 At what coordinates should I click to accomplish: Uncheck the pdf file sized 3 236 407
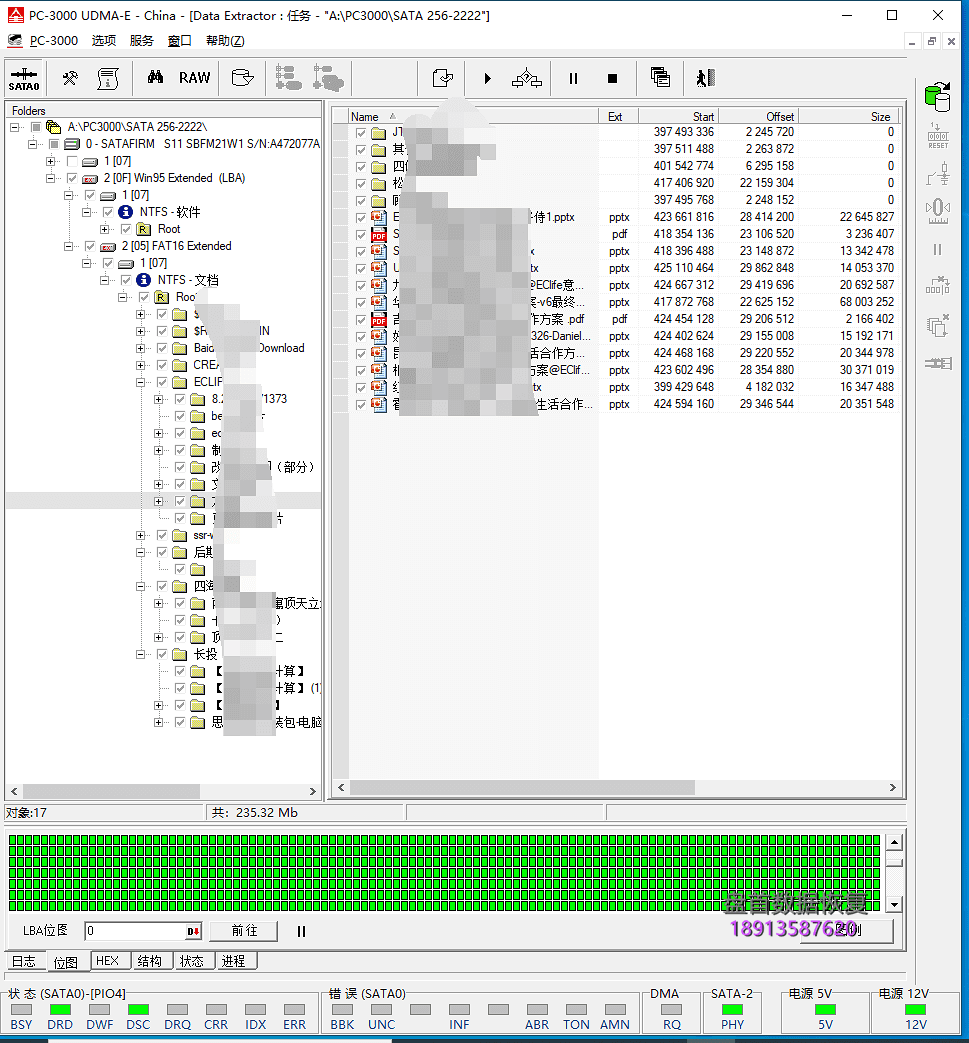[x=361, y=234]
